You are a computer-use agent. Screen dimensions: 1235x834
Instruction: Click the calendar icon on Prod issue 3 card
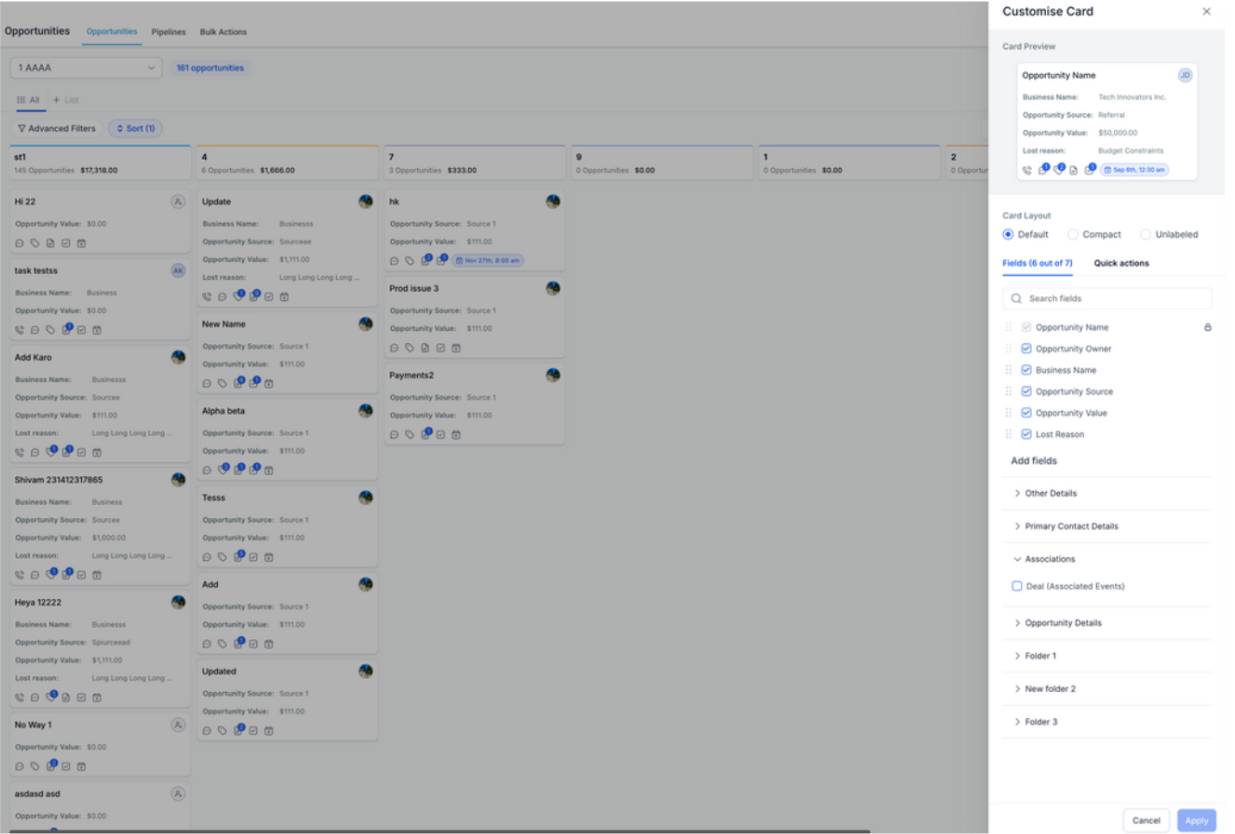coord(456,348)
